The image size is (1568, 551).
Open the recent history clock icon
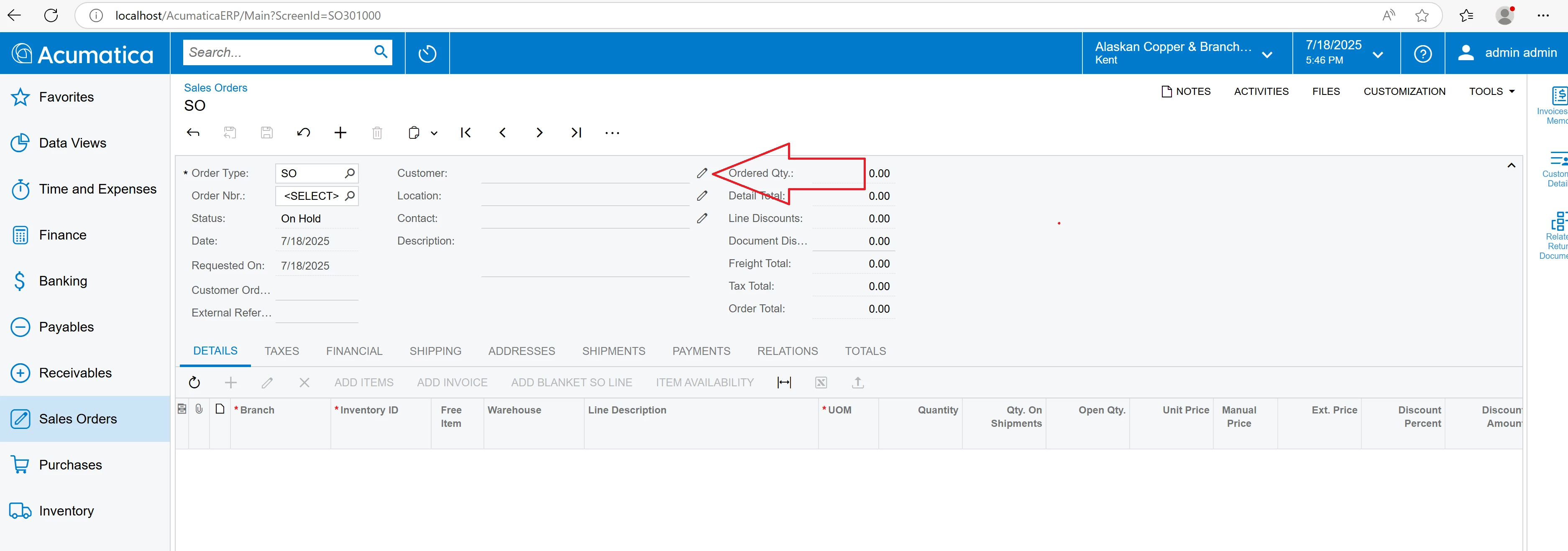tap(427, 54)
